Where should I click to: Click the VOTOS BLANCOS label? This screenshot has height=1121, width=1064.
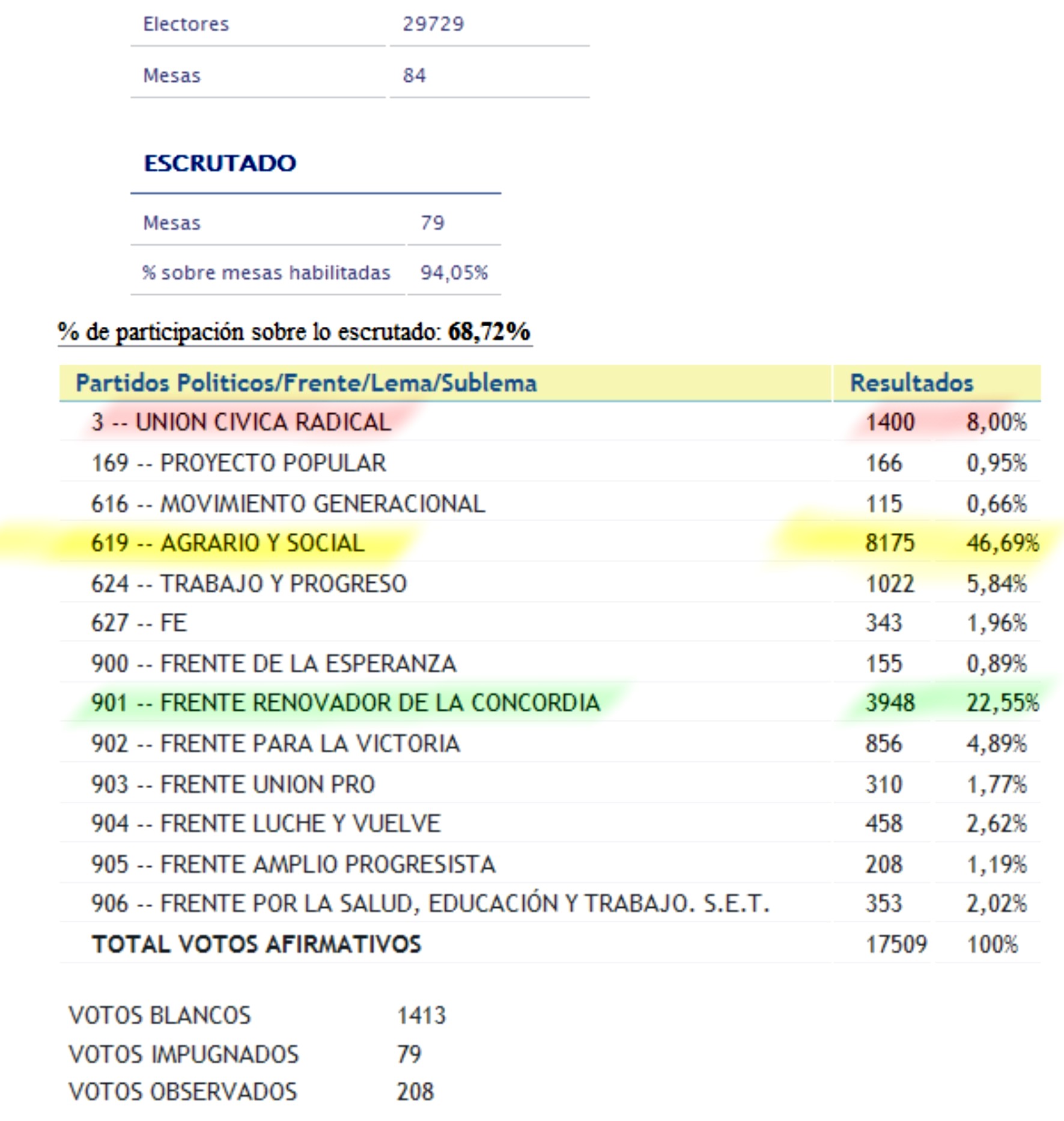pos(160,1016)
